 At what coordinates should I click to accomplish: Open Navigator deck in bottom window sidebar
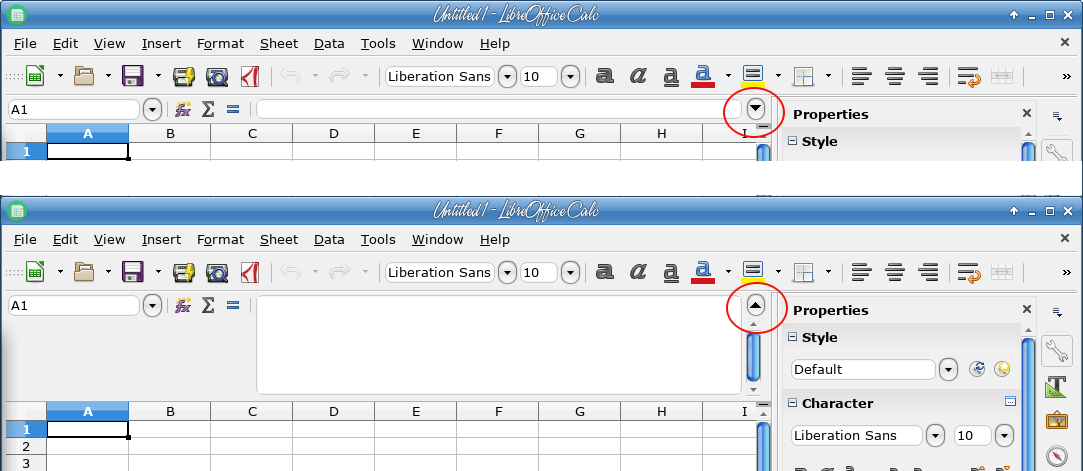(x=1057, y=456)
